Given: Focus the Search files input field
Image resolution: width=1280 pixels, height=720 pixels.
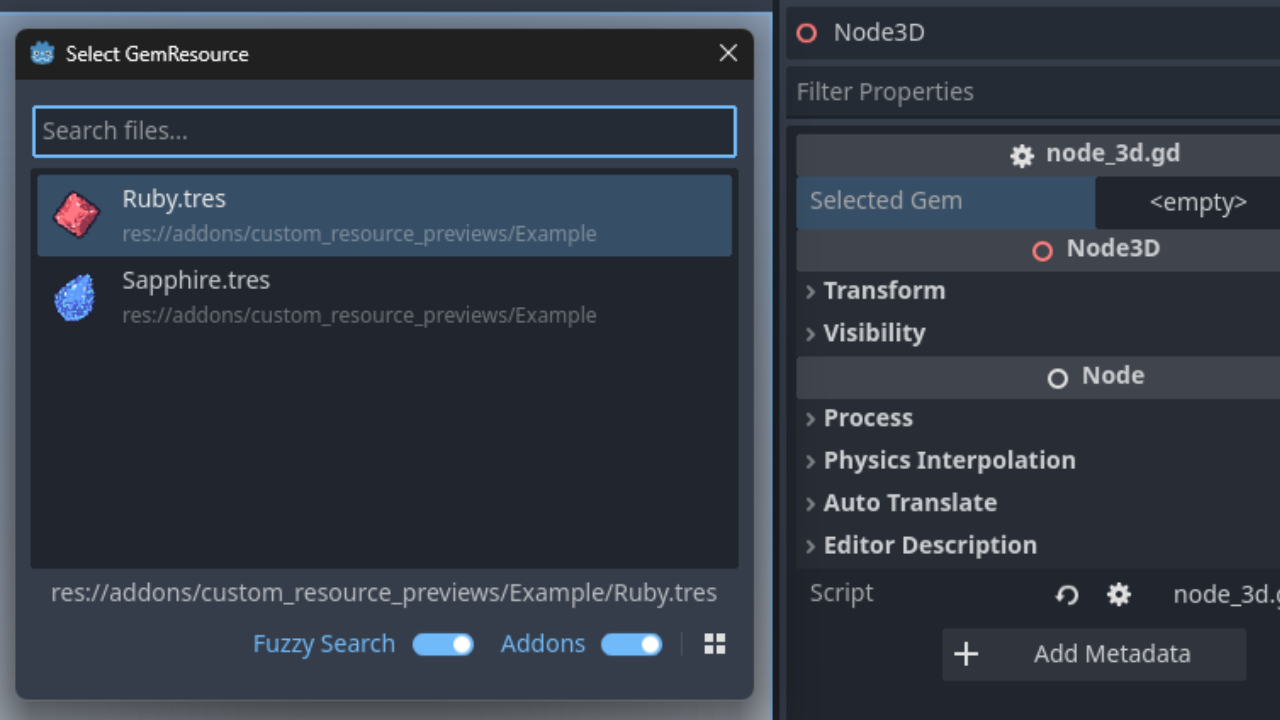Looking at the screenshot, I should [384, 131].
